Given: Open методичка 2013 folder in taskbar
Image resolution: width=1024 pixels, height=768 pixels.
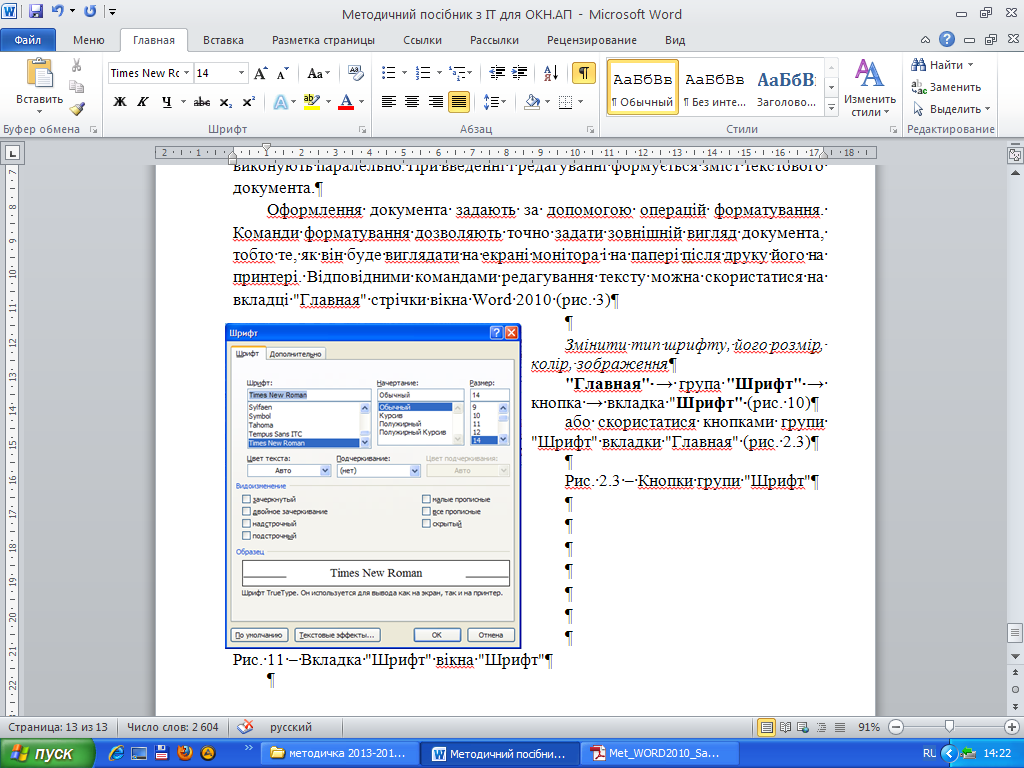Looking at the screenshot, I should [340, 754].
